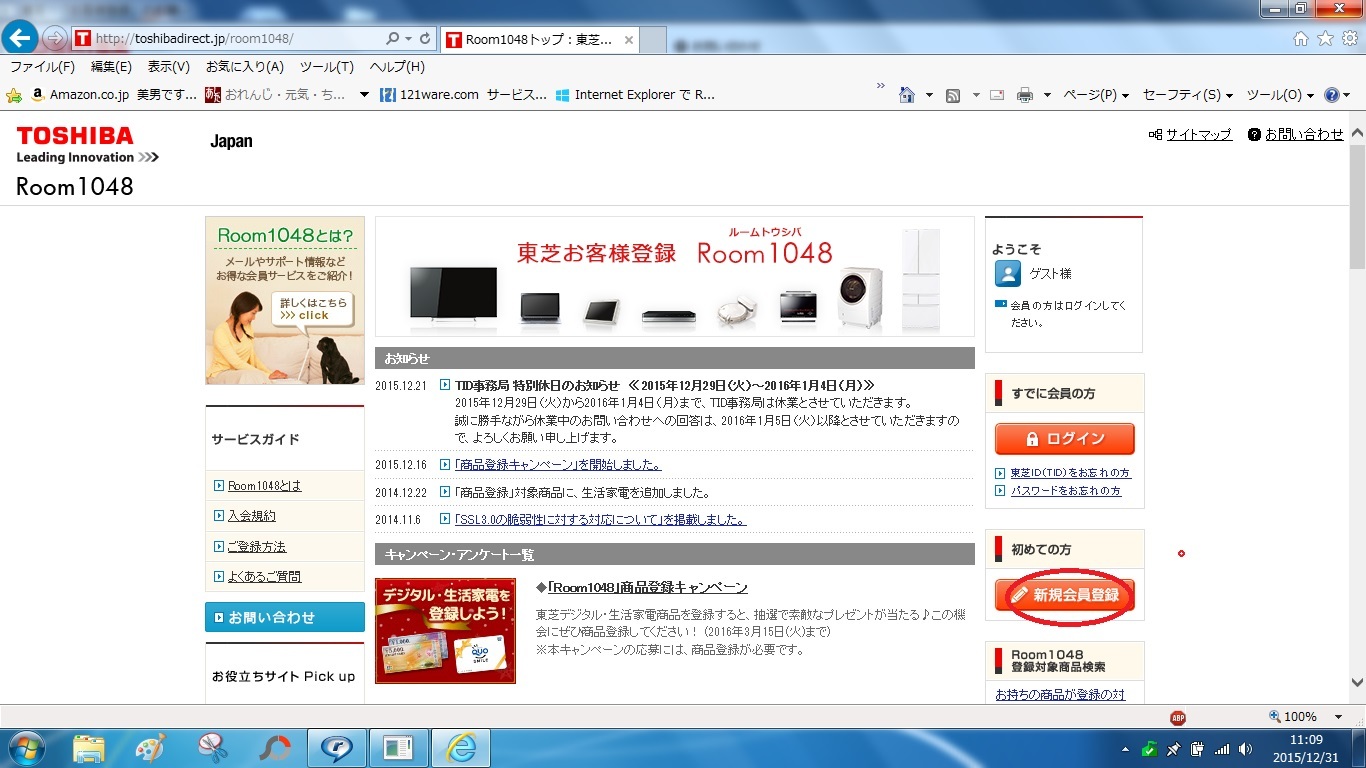Click the パスワードをお忘れの方 link
Viewport: 1366px width, 768px height.
coord(1065,491)
